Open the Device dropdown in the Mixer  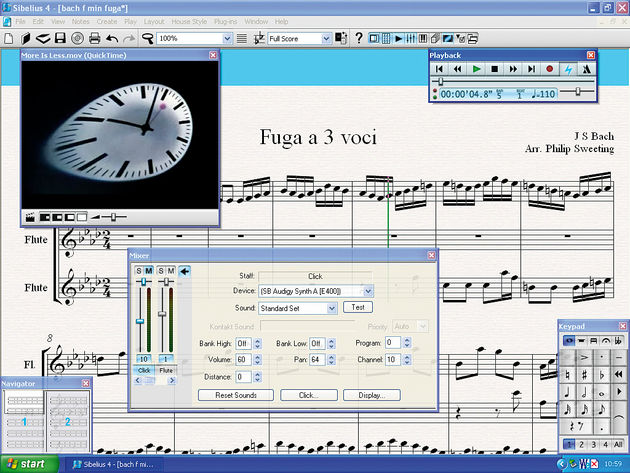tap(368, 291)
